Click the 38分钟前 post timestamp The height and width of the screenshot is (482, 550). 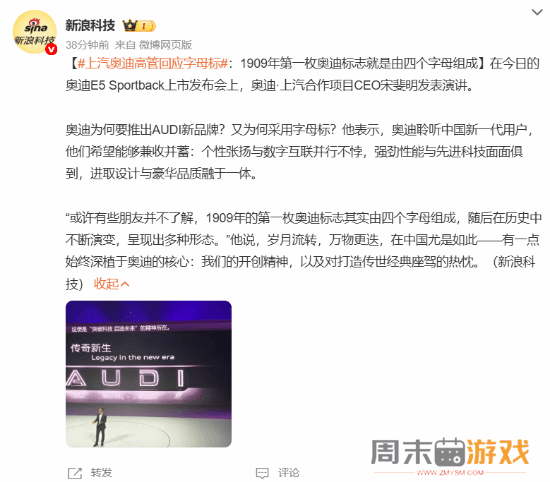(87, 45)
